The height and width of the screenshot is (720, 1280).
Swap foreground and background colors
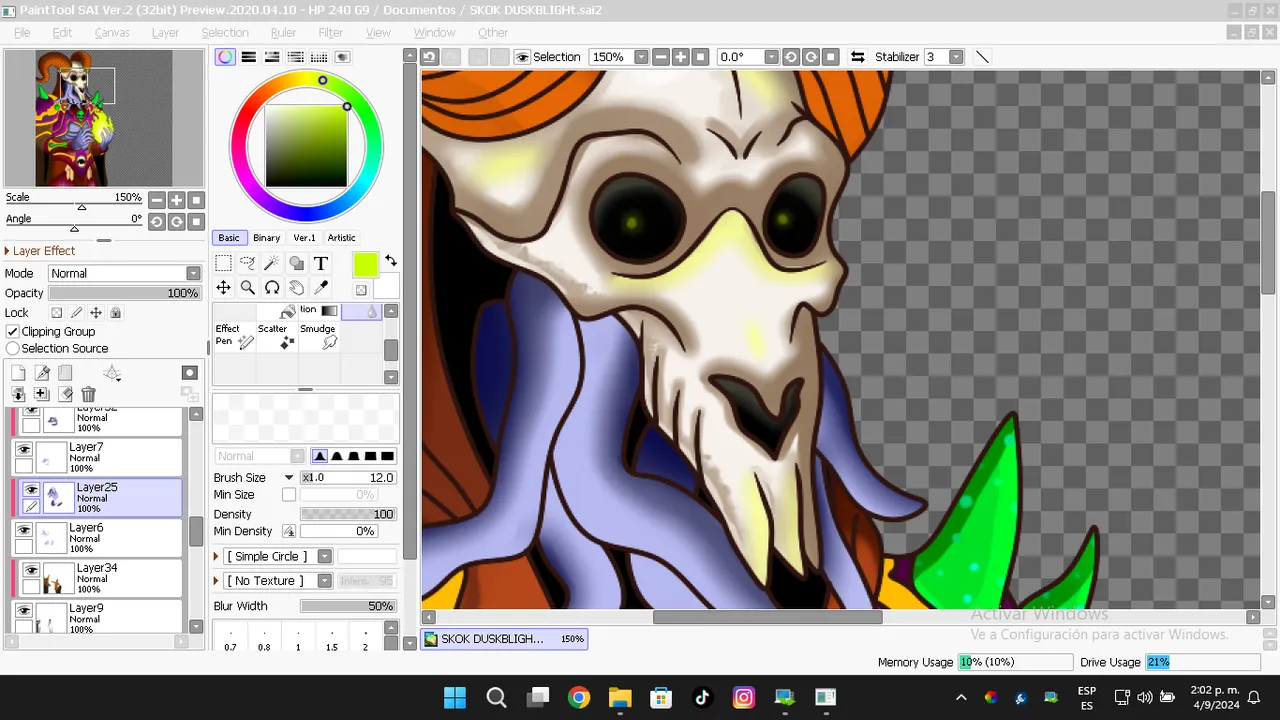[x=390, y=260]
